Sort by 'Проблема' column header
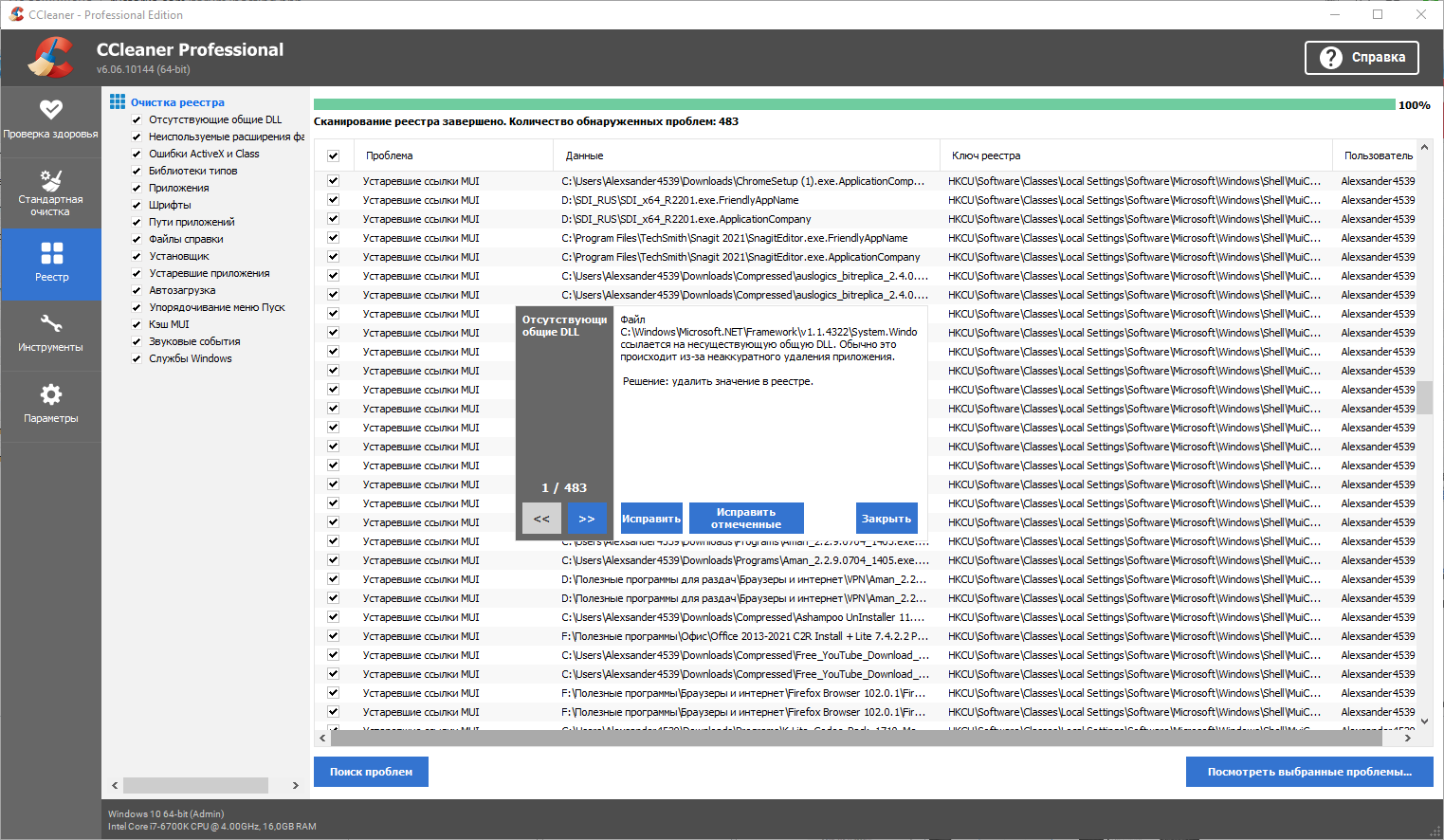 tap(453, 155)
